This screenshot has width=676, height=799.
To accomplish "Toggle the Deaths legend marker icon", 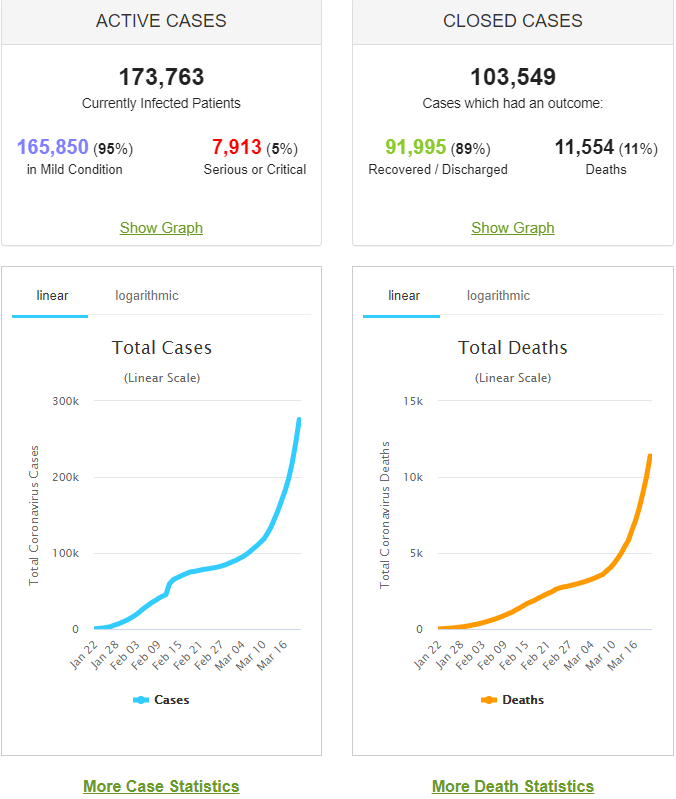I will click(489, 700).
